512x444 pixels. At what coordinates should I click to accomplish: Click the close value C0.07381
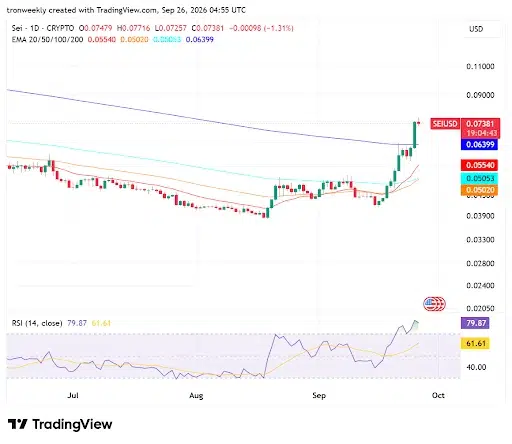pyautogui.click(x=208, y=28)
